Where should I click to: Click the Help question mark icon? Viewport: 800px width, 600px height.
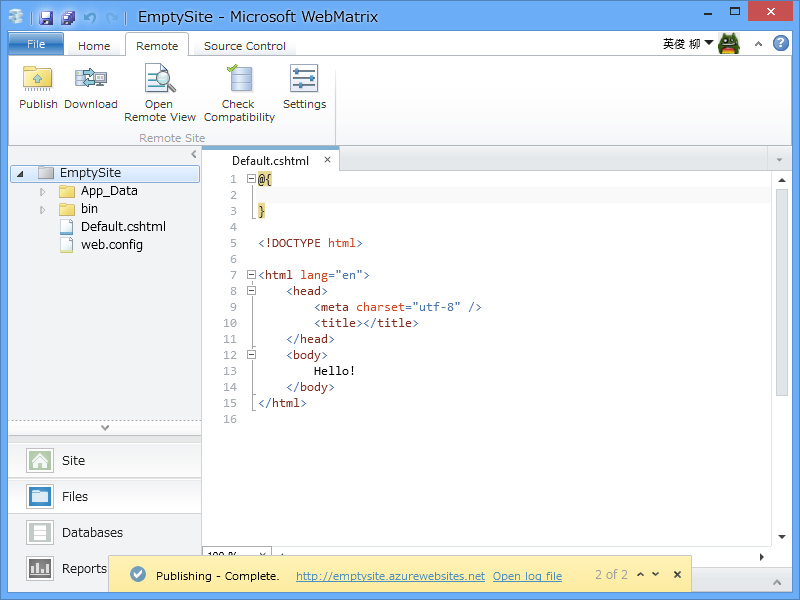(x=781, y=43)
